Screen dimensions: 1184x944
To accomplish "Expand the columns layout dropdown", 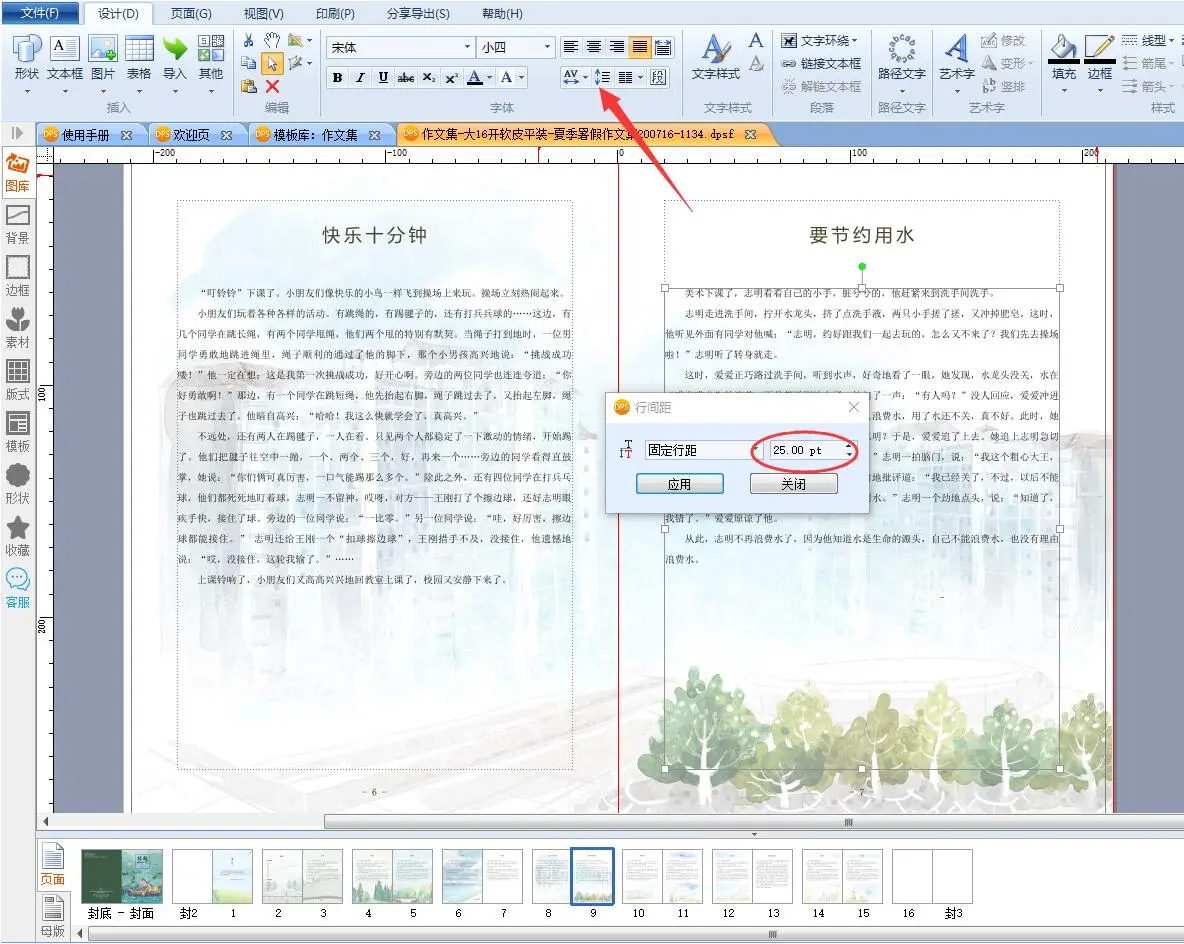I will [x=640, y=77].
